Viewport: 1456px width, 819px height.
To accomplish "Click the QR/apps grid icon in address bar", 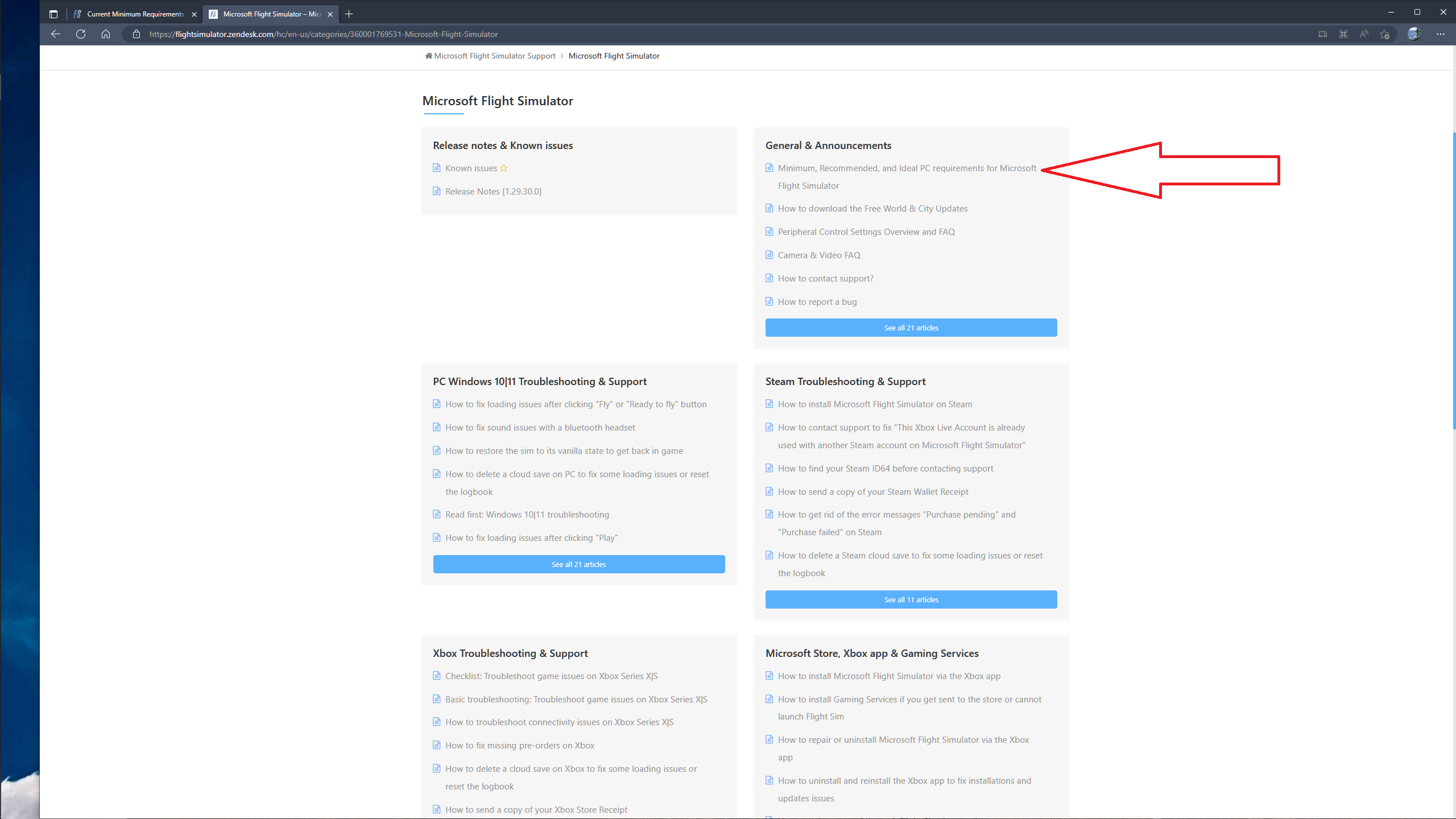I will click(x=1343, y=34).
